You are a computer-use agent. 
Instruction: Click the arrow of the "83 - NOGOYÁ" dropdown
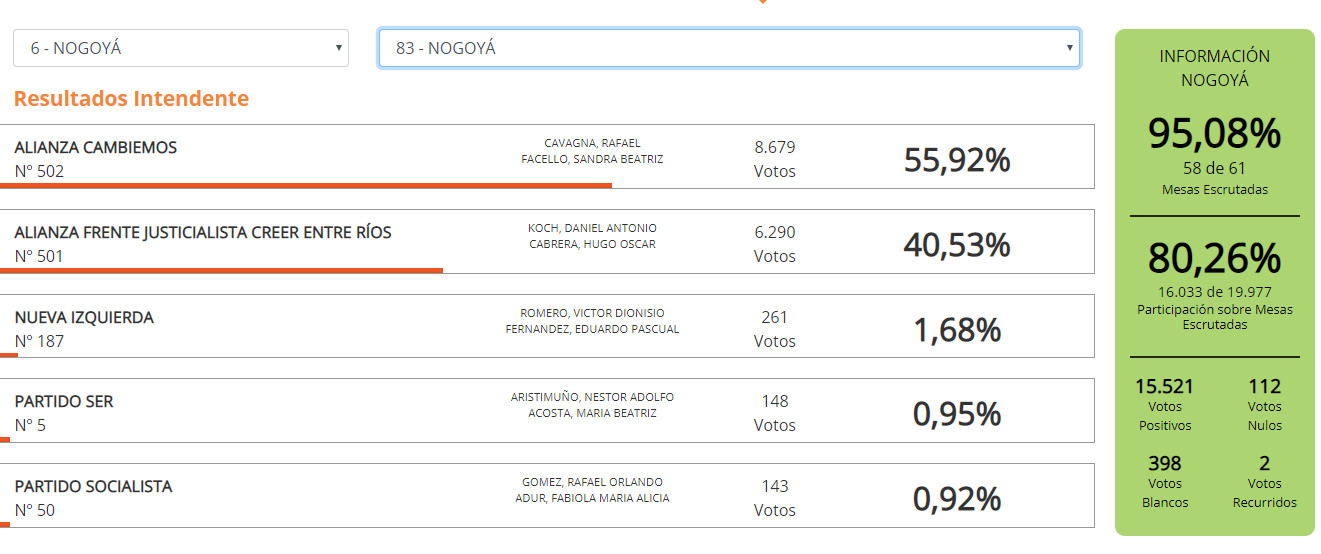point(1069,48)
